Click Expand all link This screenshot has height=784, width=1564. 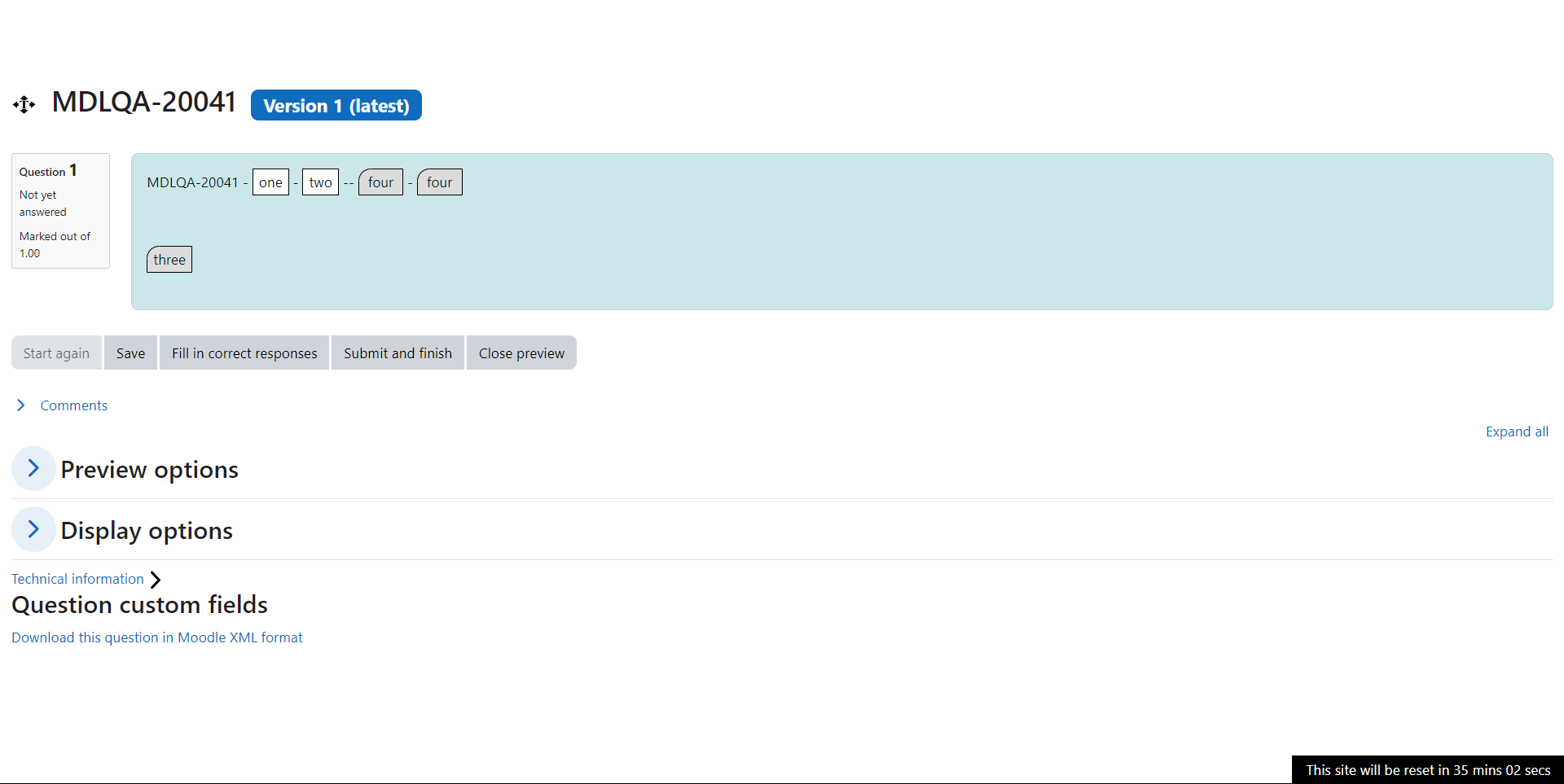(1517, 431)
